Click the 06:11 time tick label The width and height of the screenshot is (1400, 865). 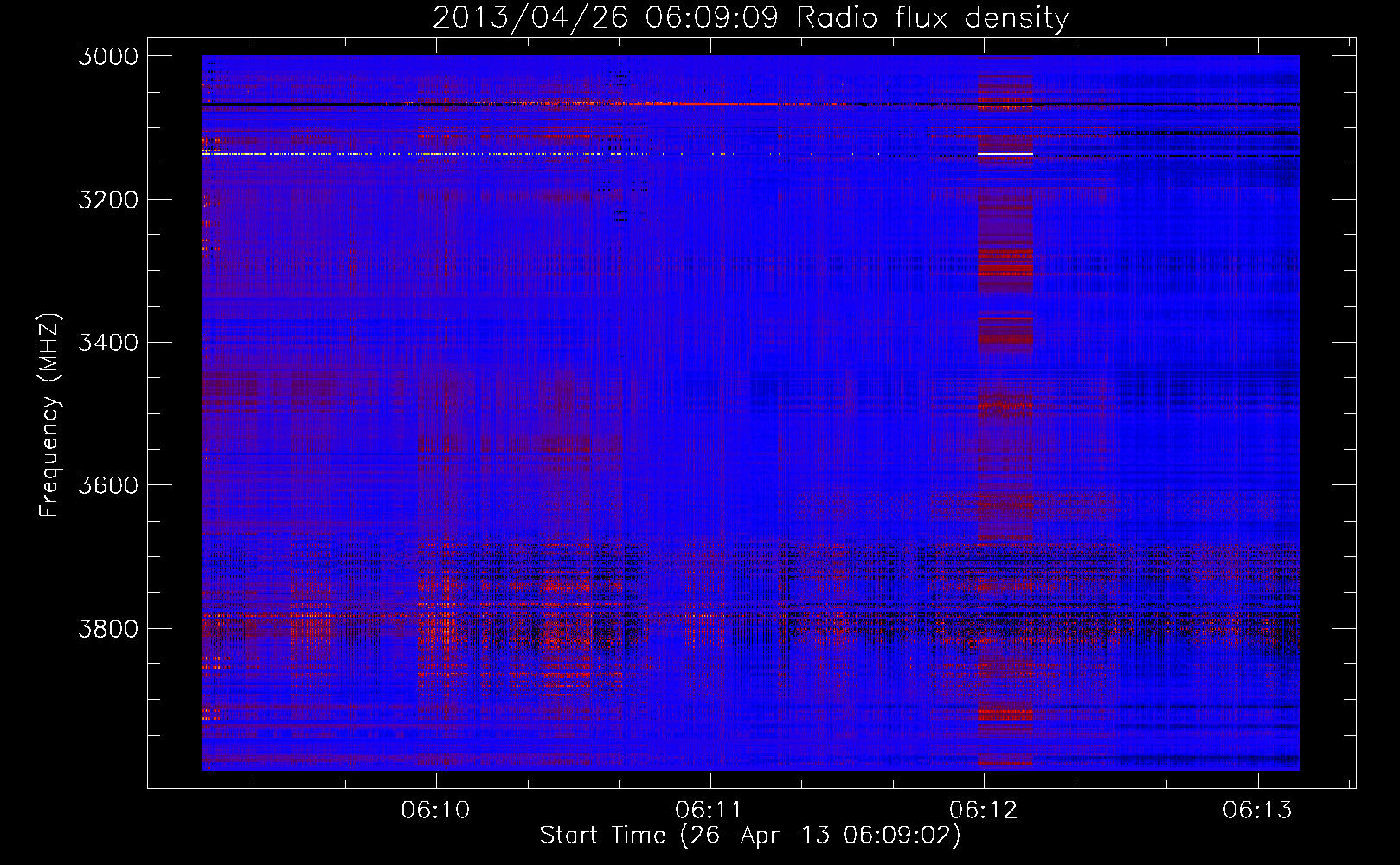pos(710,810)
